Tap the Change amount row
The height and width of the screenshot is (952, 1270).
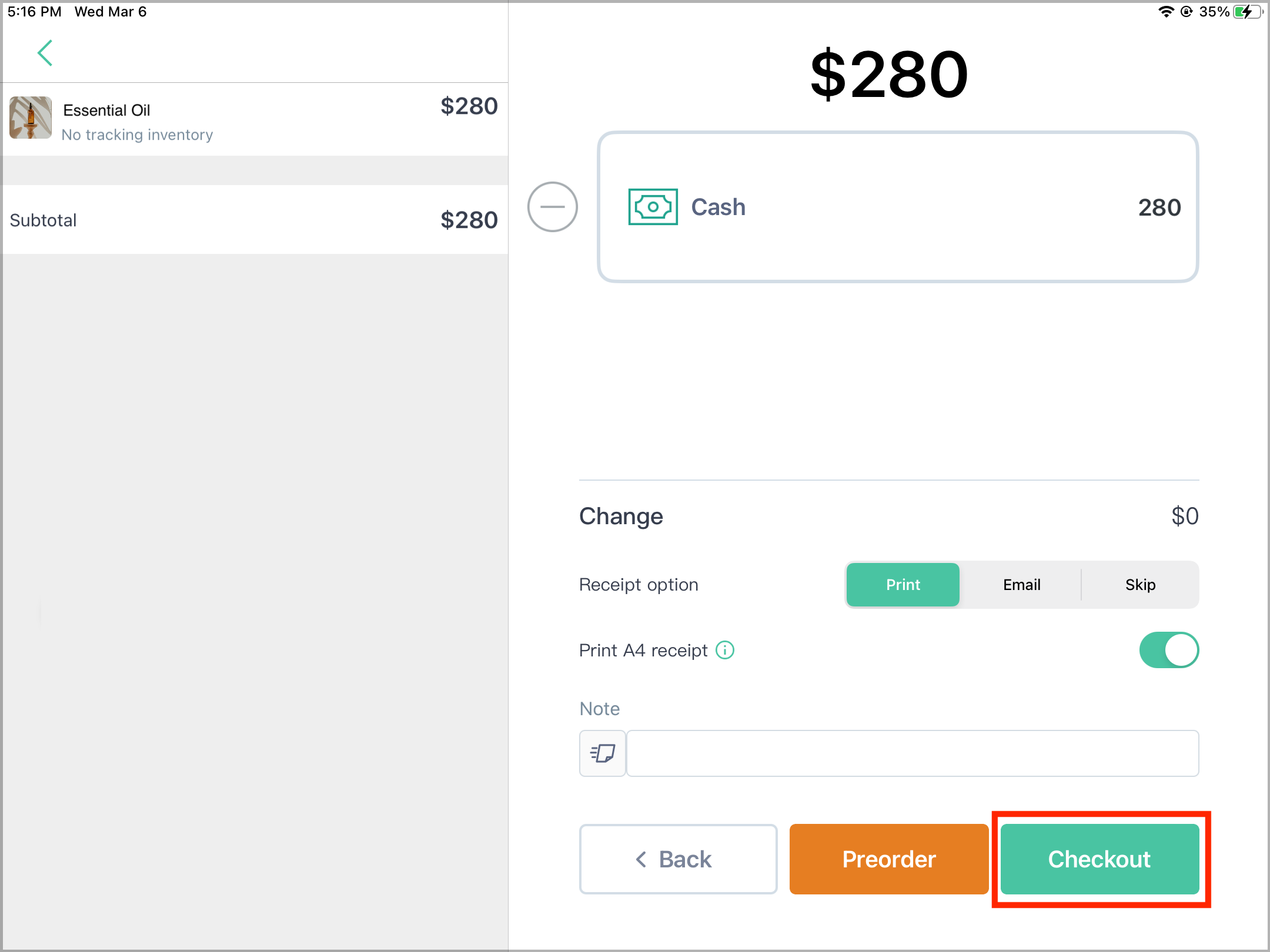[x=888, y=516]
